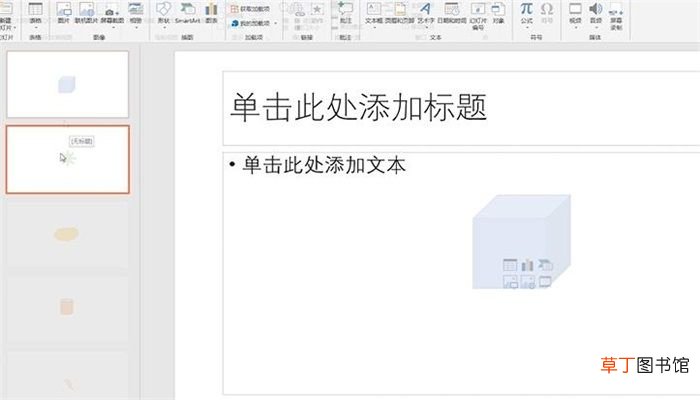The height and width of the screenshot is (400, 700).
Task: Click Online Pictures icon in content placeholder
Action: click(x=527, y=282)
